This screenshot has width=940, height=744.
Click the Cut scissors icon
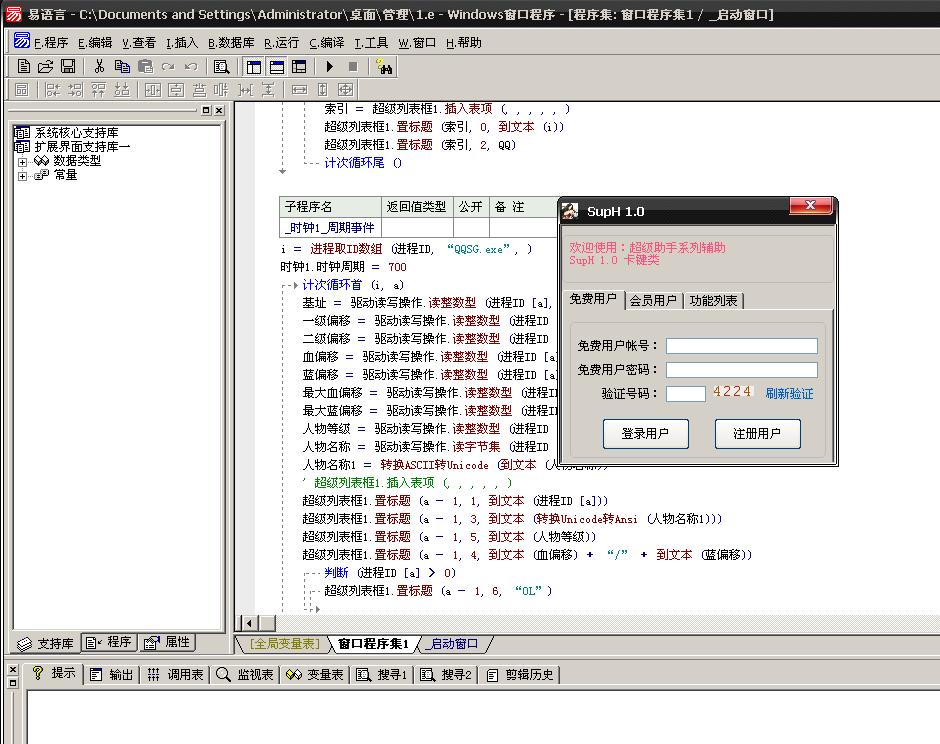[x=100, y=67]
